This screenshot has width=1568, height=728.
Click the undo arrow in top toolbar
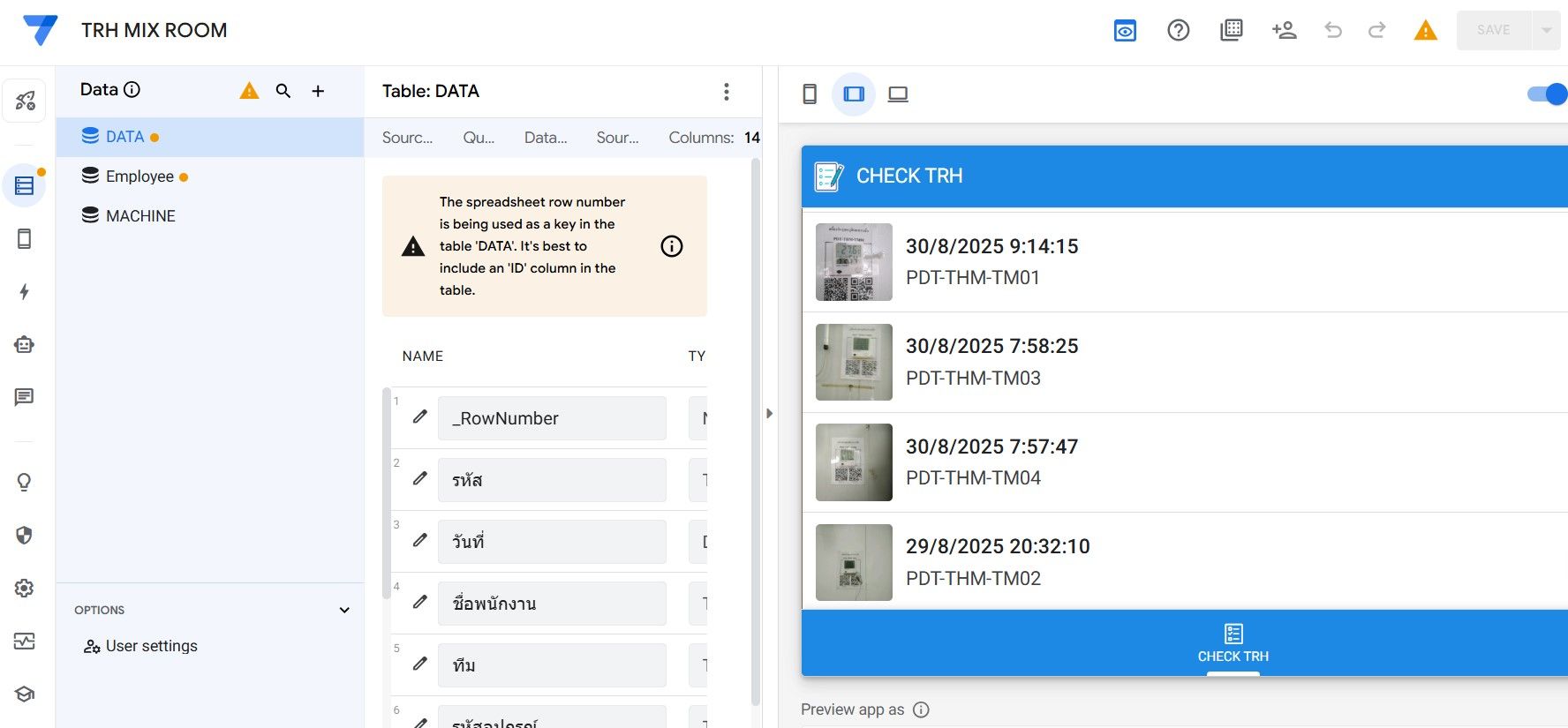tap(1333, 30)
